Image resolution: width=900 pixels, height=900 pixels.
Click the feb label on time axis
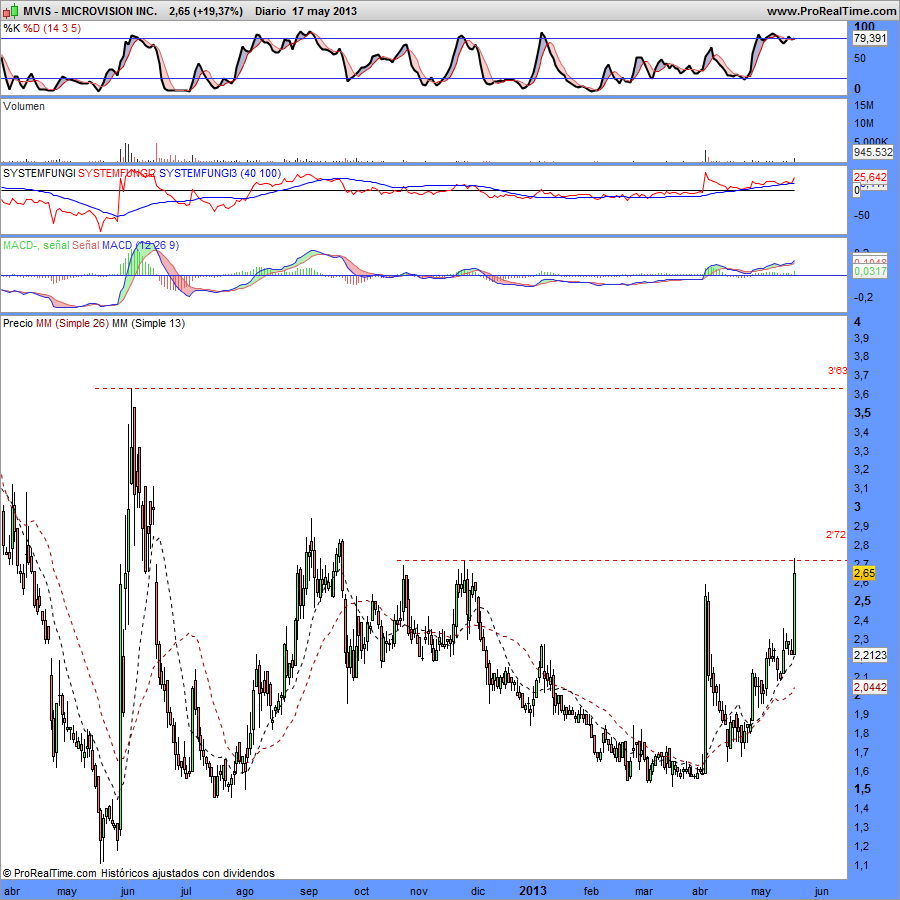click(x=591, y=891)
